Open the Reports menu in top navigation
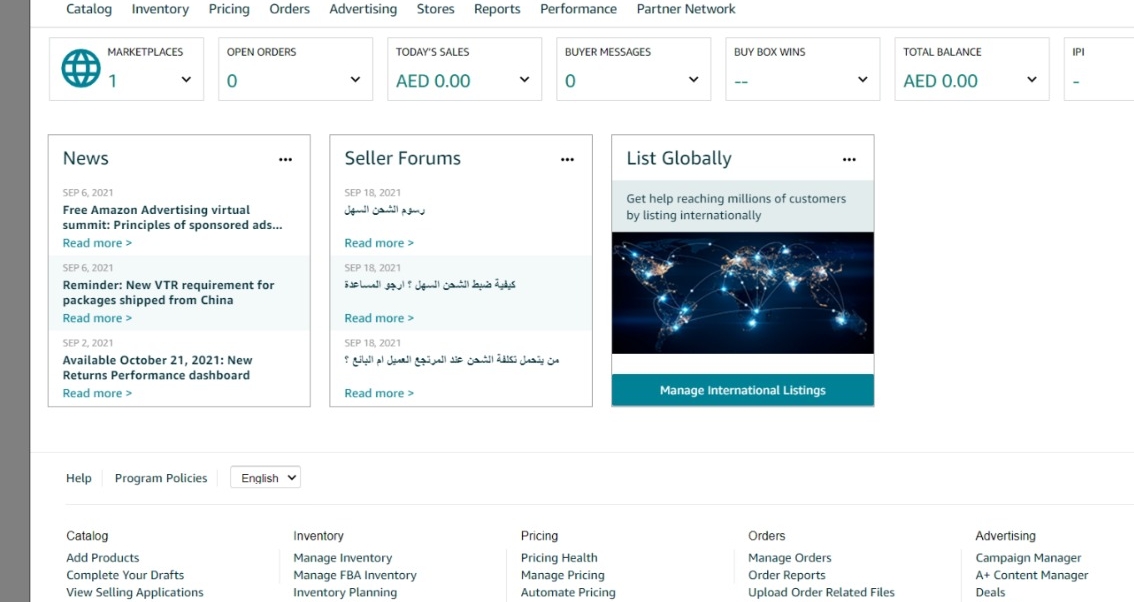 coord(497,9)
